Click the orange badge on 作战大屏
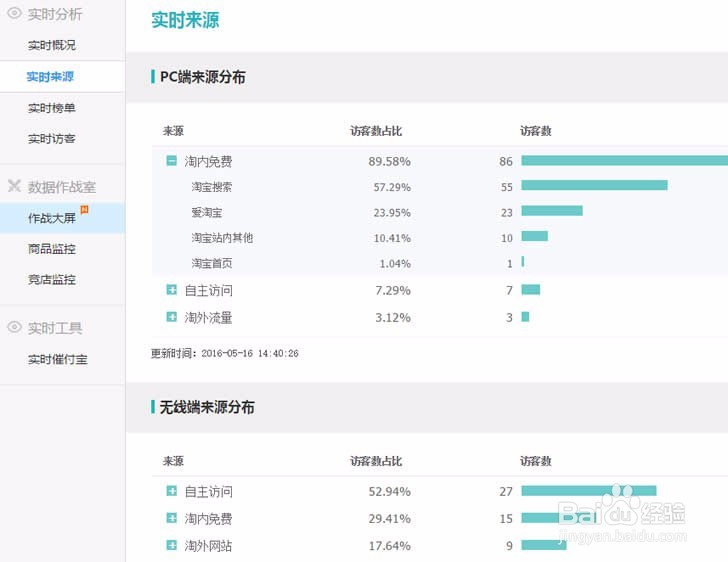 (x=84, y=209)
